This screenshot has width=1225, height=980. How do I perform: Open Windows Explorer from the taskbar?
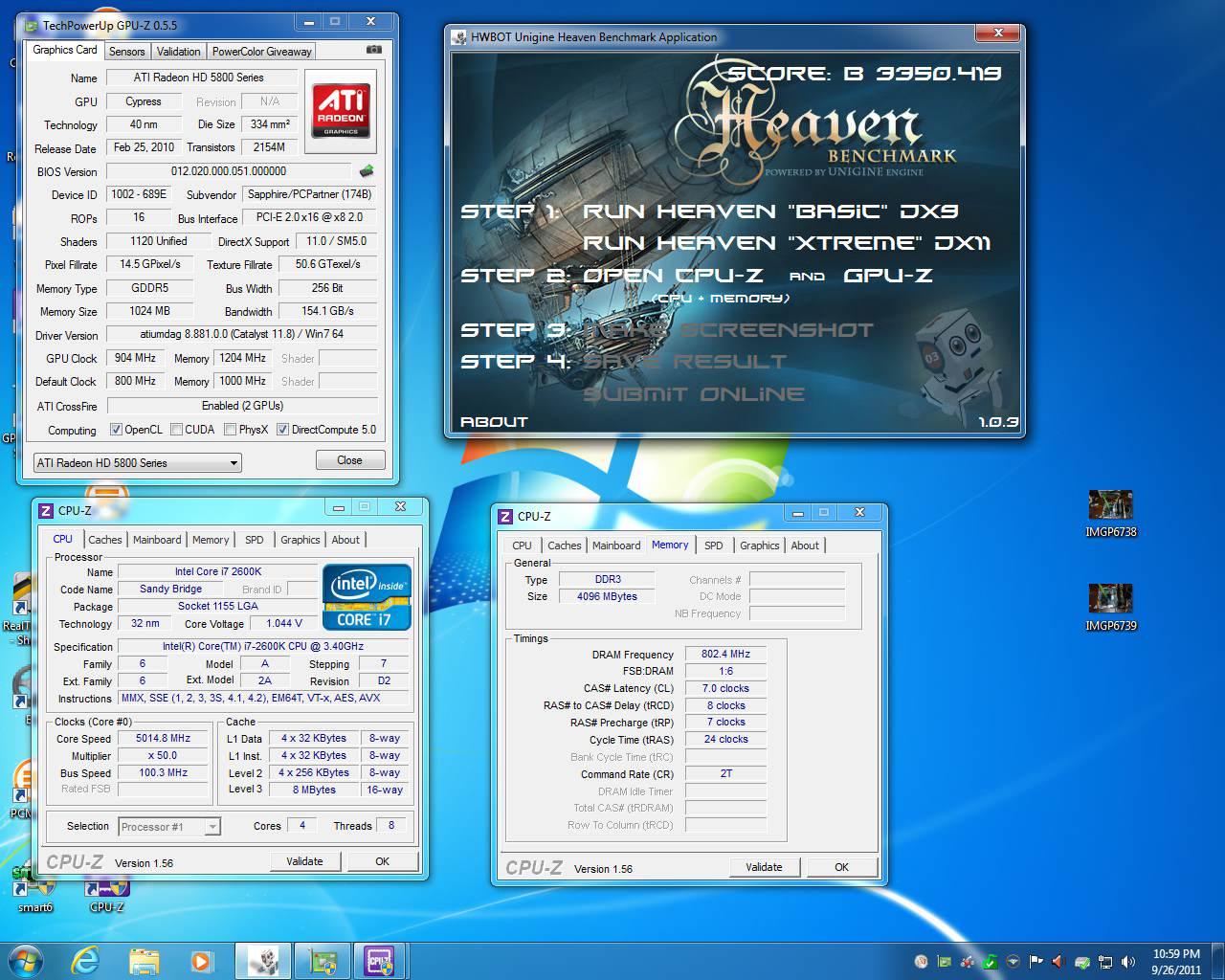tap(144, 960)
